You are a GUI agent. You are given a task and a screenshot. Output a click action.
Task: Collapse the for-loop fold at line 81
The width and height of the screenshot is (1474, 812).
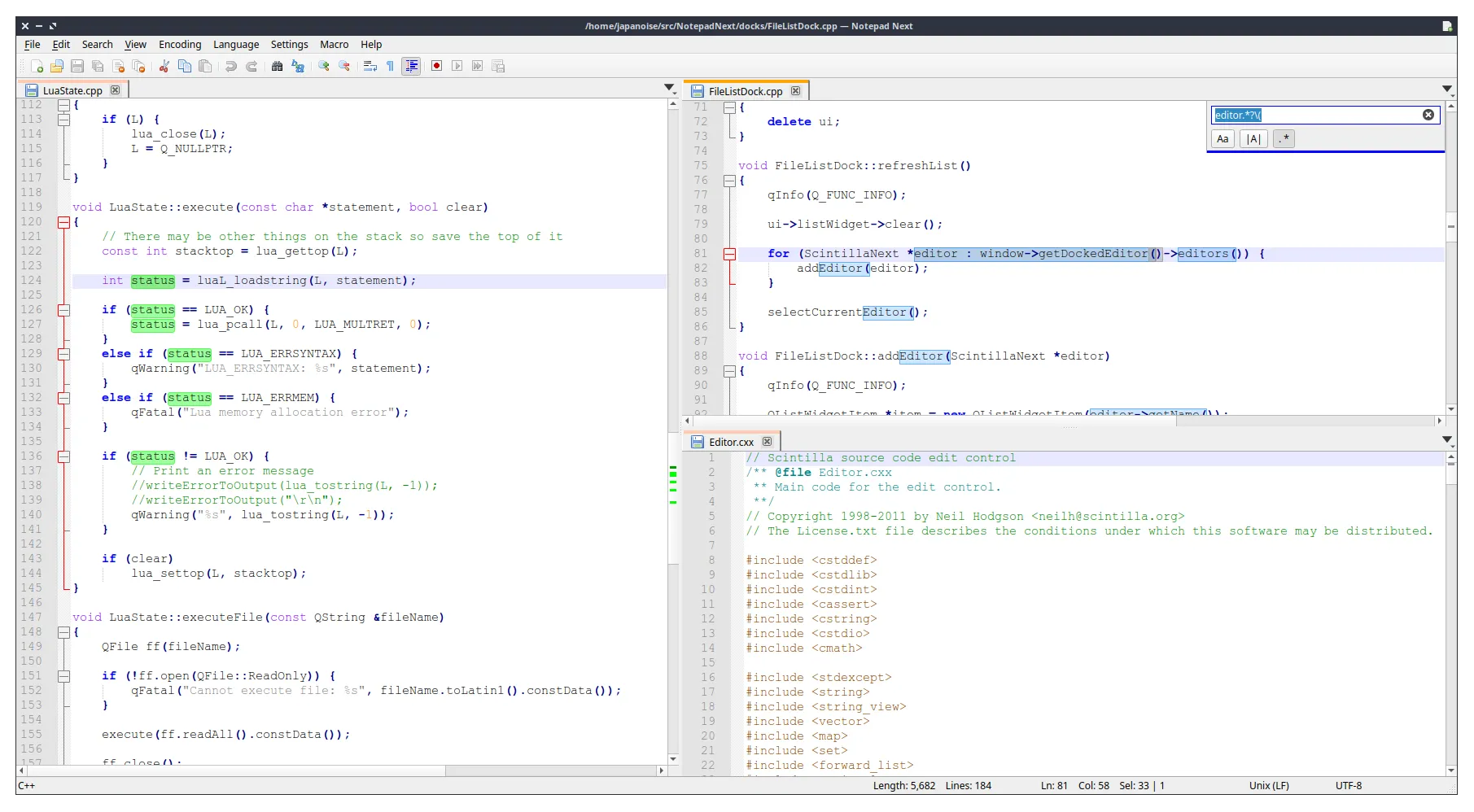pos(729,254)
